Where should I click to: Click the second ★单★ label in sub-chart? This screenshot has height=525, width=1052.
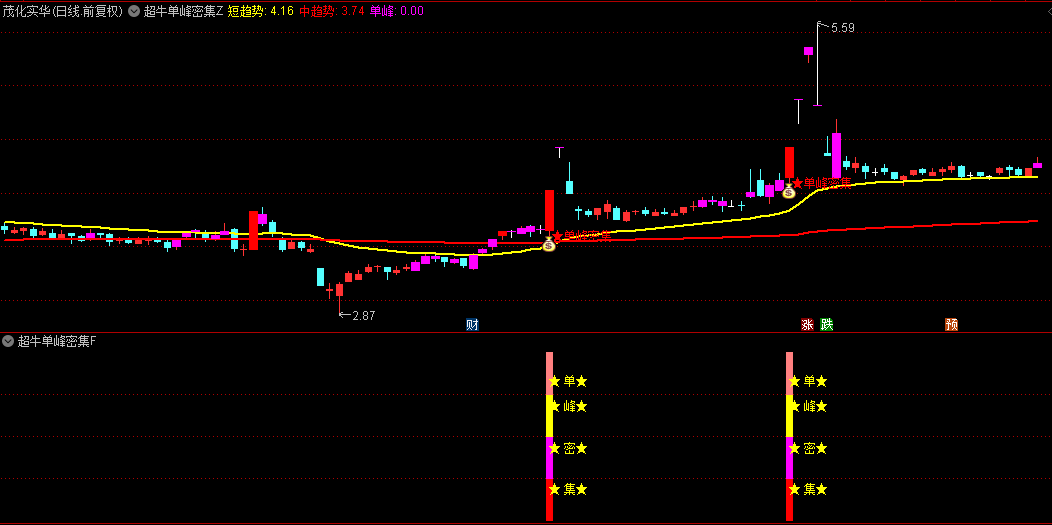(x=808, y=381)
